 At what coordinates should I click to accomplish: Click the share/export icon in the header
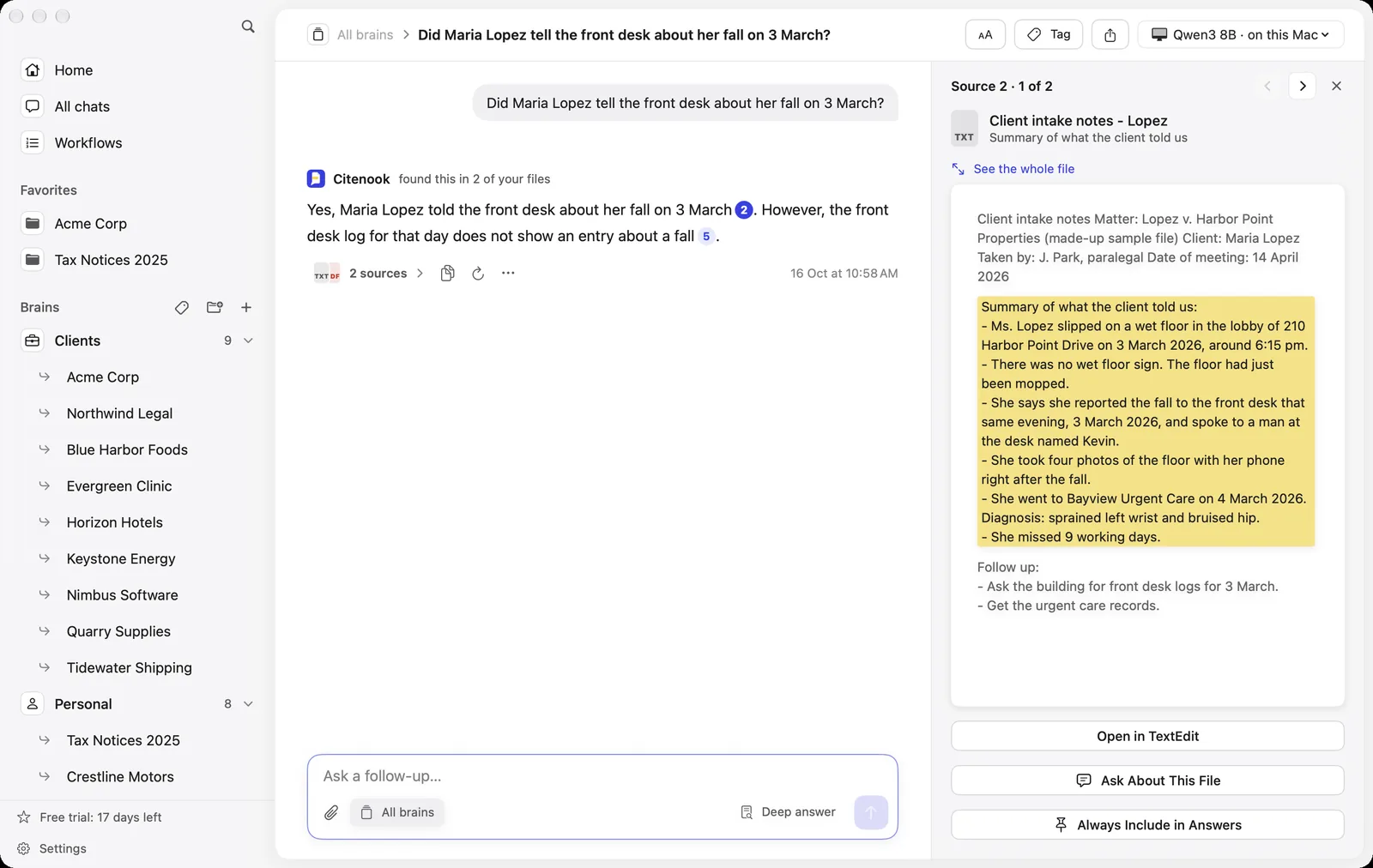click(1110, 35)
